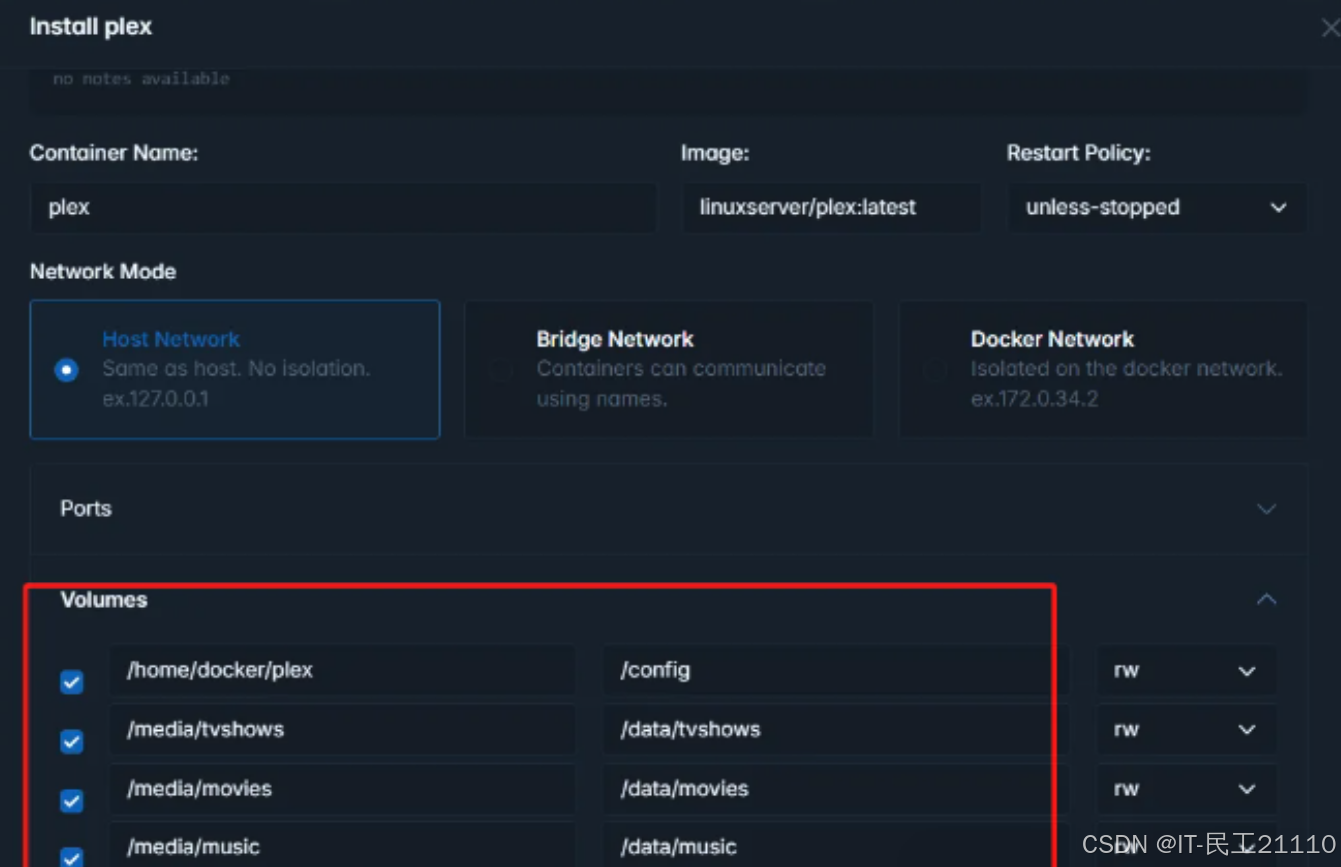Screen dimensions: 1341x867
Task: Open the Restart Policy dropdown
Action: point(1157,208)
